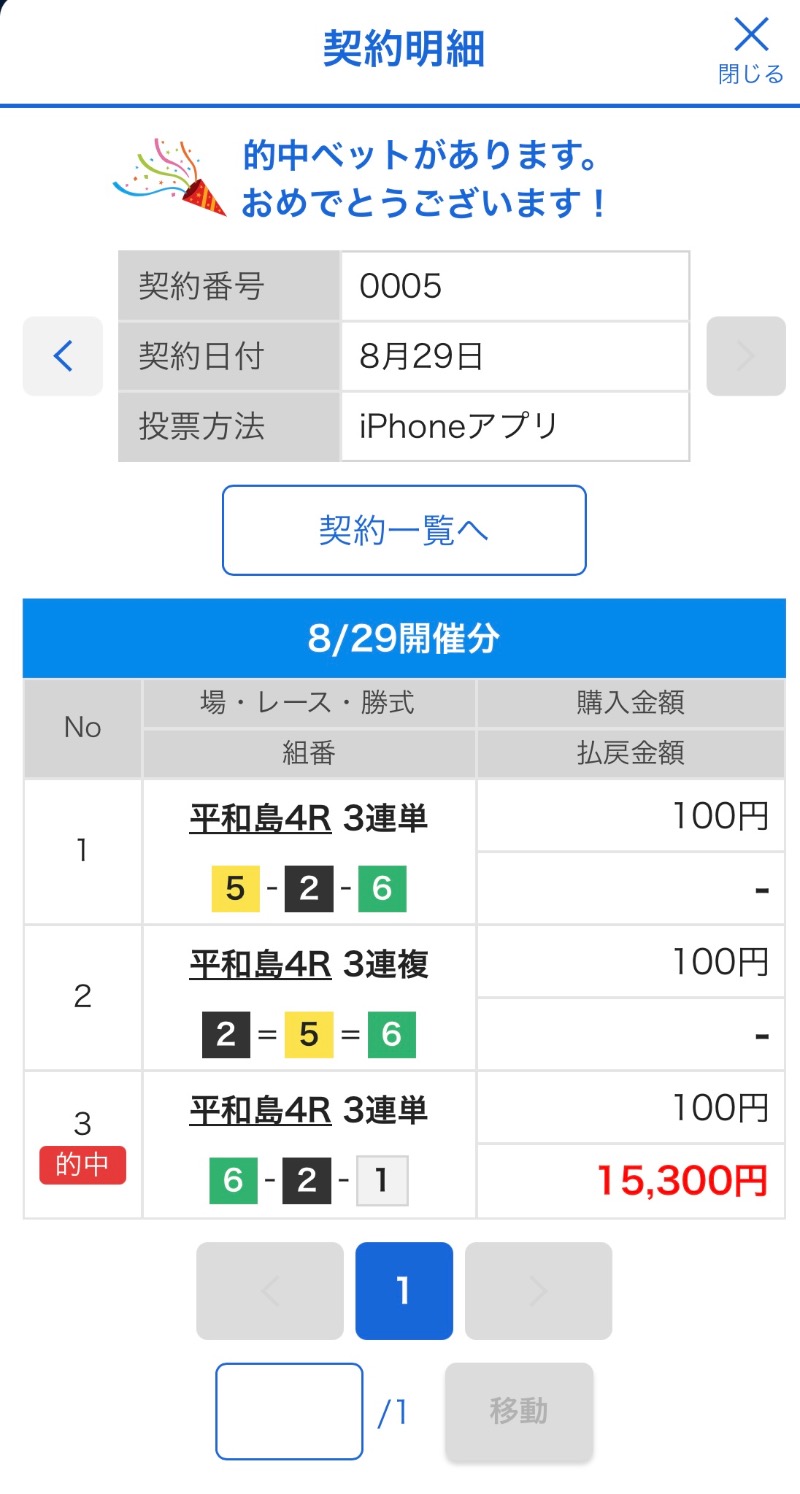Select page 1 in pagination
Viewport: 800px width, 1494px height.
point(404,1291)
